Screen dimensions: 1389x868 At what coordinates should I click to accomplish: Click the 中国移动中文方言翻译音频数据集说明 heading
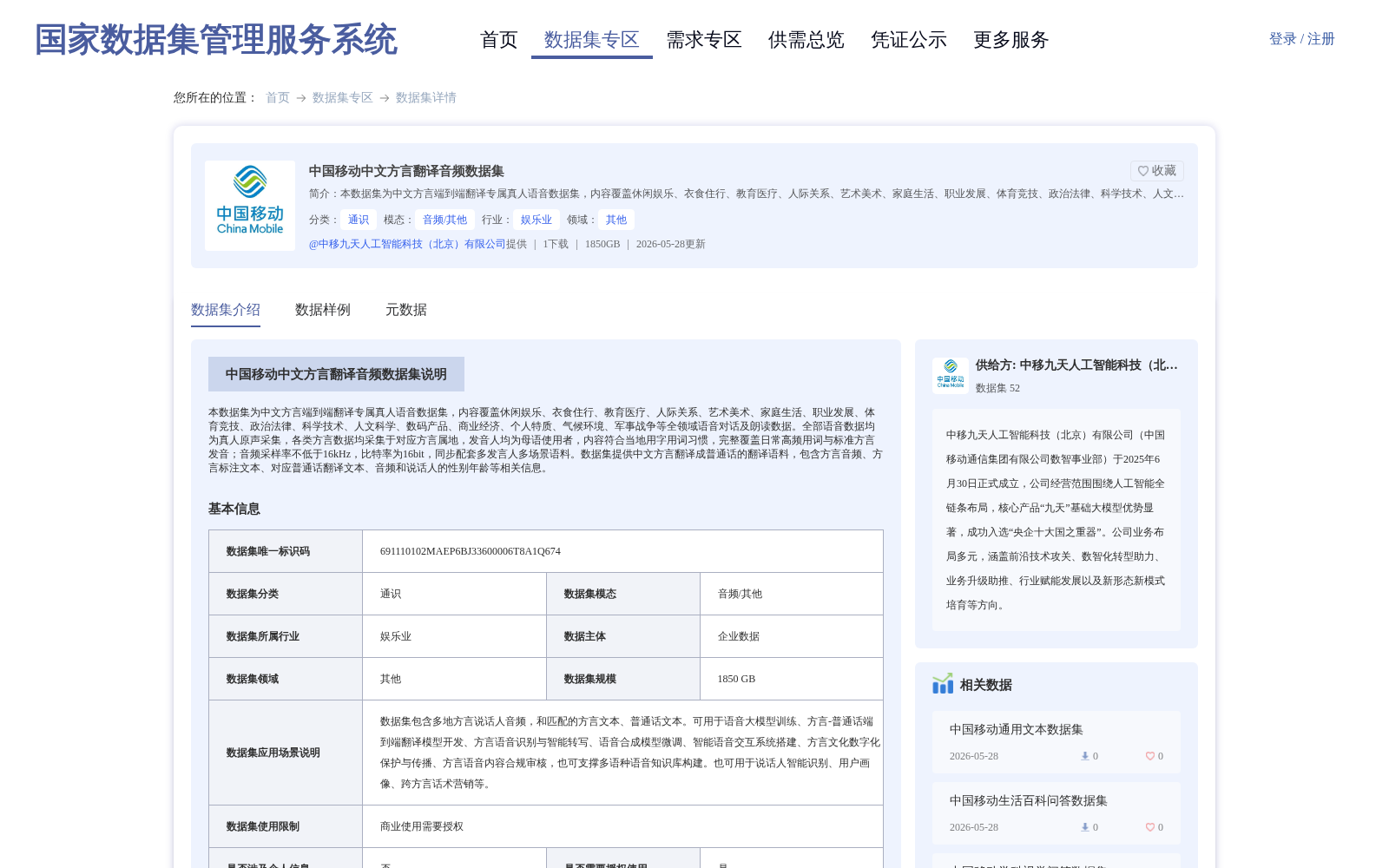coord(336,374)
